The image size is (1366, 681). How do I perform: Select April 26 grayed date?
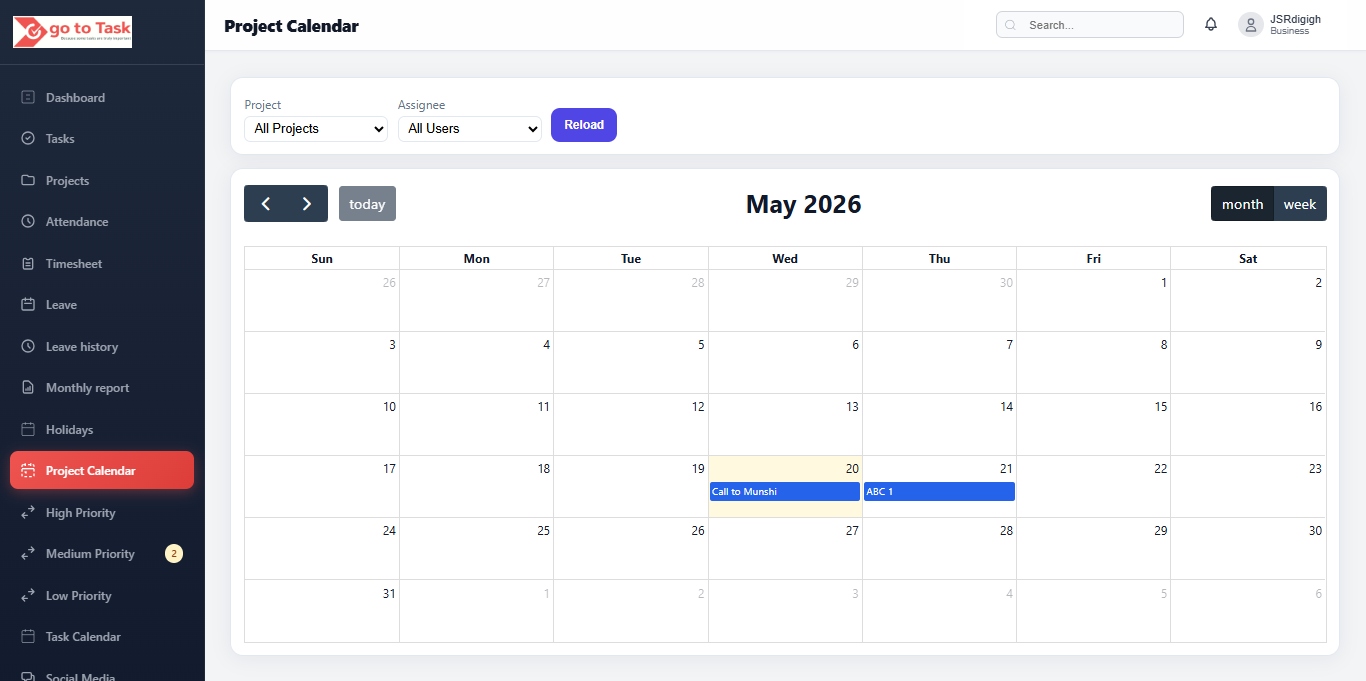point(322,301)
